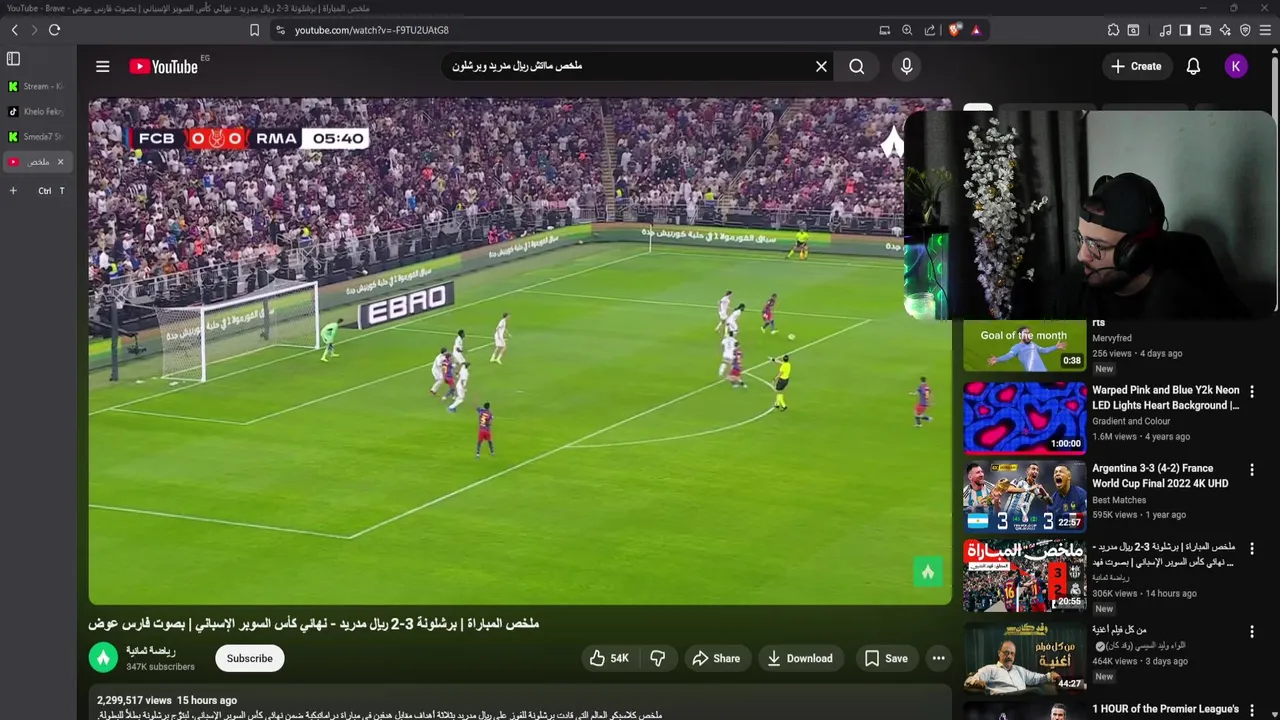
Task: Open Brave Rewards triangle icon
Action: (x=976, y=30)
